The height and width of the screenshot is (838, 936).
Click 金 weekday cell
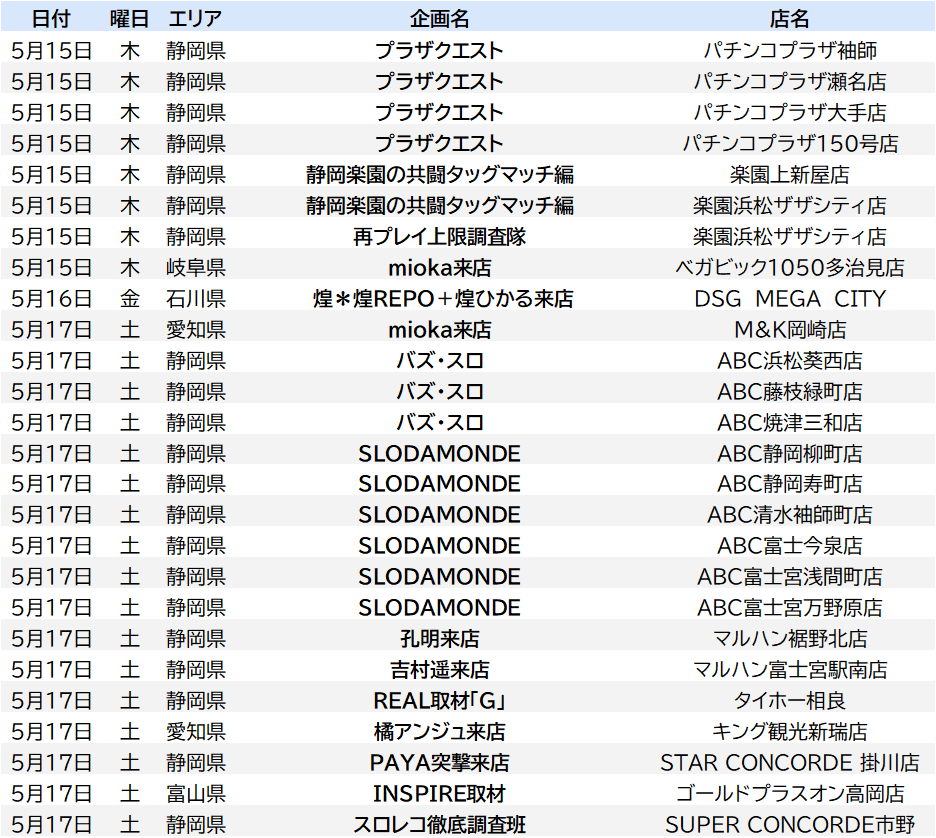click(130, 298)
